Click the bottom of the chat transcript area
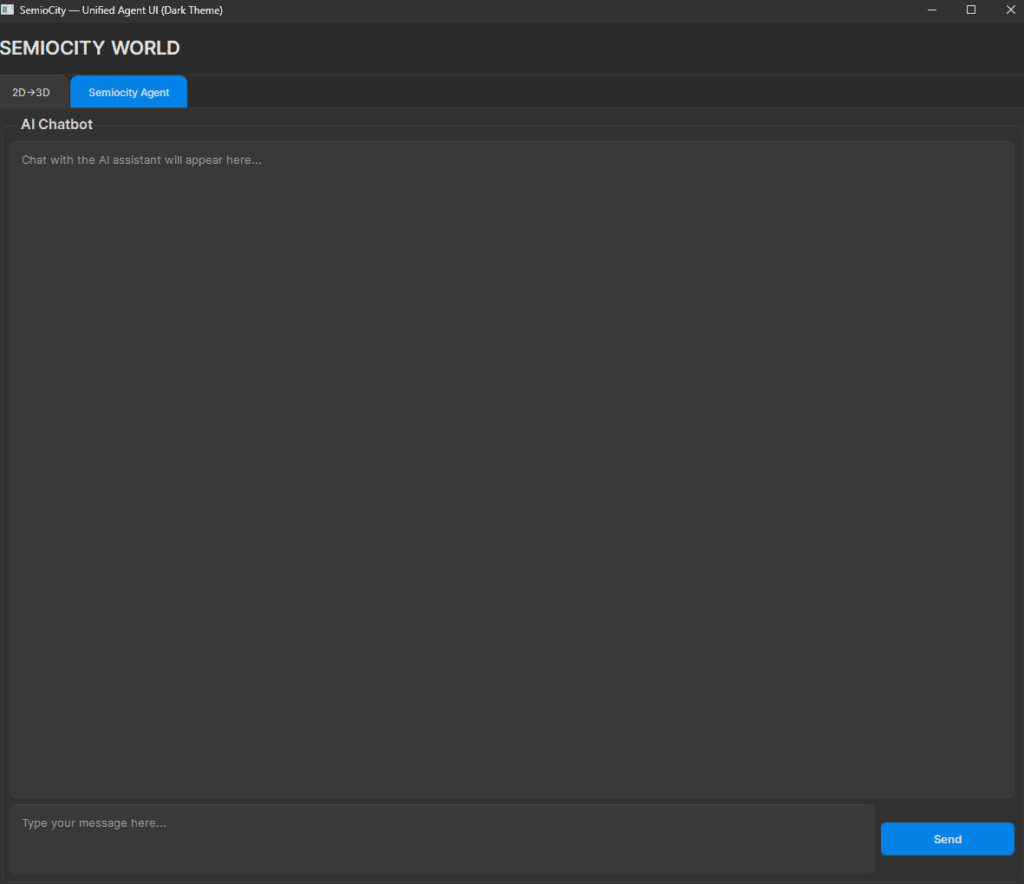1024x884 pixels. tap(512, 780)
